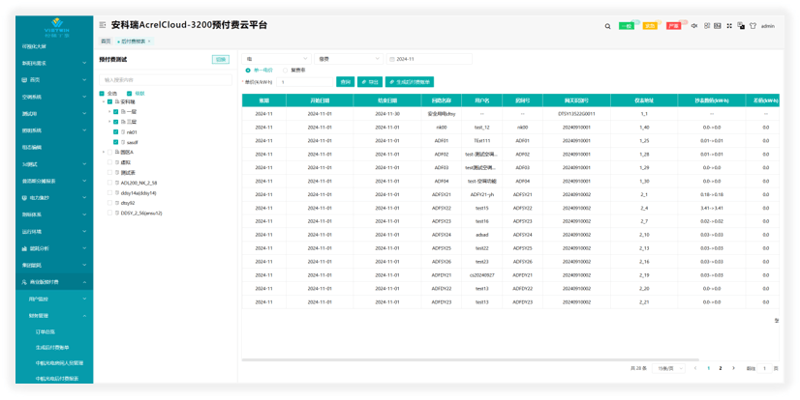Click the 首页 monitor icon in sidebar

click(24, 80)
